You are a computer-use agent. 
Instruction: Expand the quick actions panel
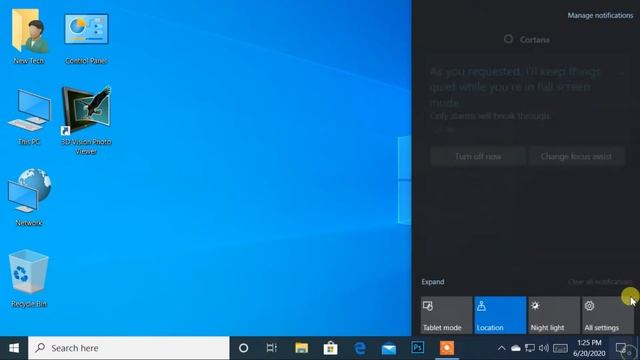[433, 282]
